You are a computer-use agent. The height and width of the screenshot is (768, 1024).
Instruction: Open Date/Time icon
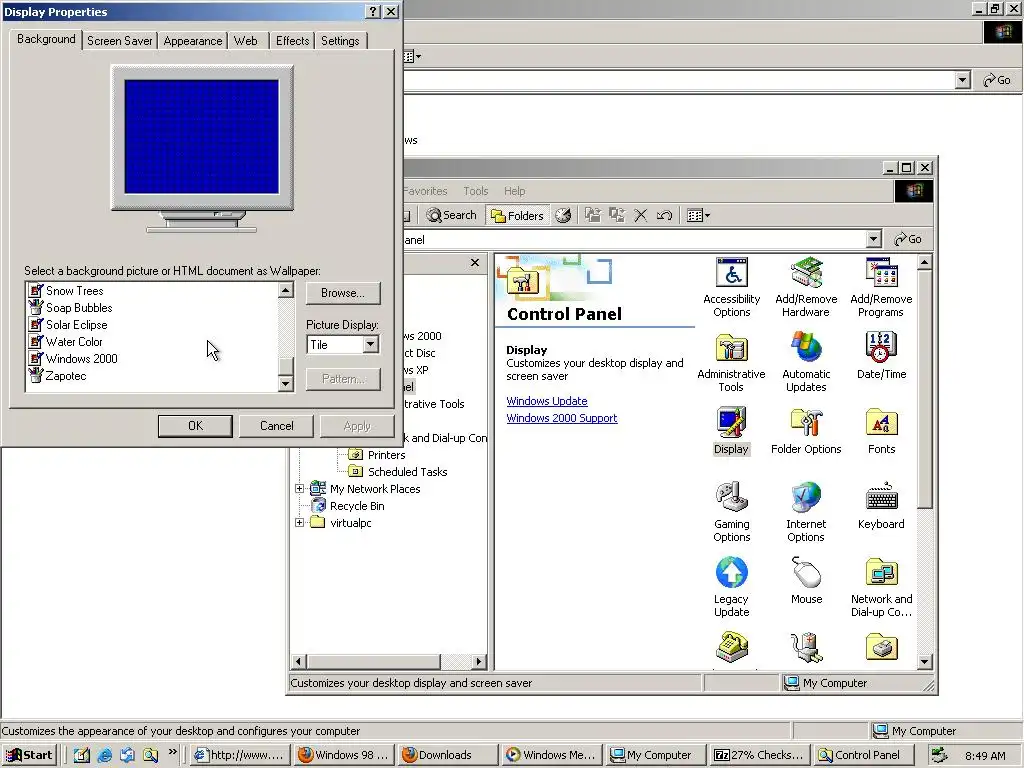point(881,357)
